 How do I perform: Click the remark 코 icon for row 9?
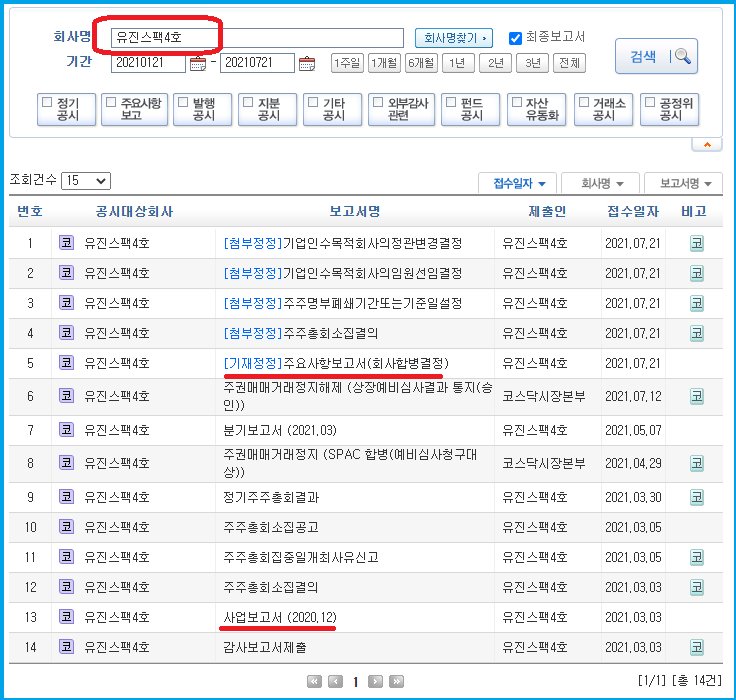click(x=697, y=497)
